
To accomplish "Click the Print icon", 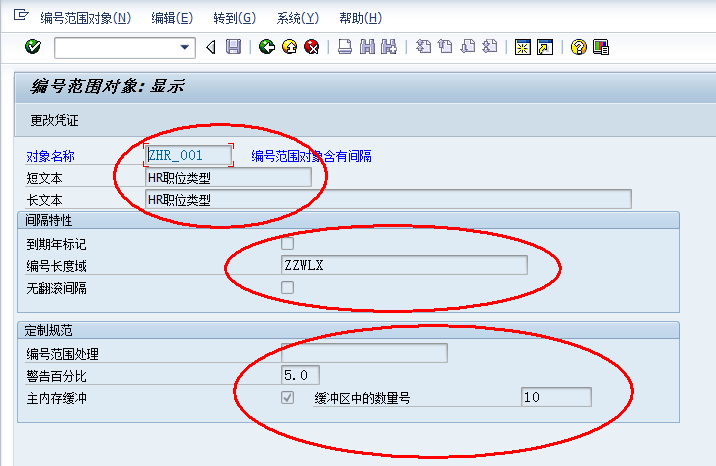I will 345,47.
